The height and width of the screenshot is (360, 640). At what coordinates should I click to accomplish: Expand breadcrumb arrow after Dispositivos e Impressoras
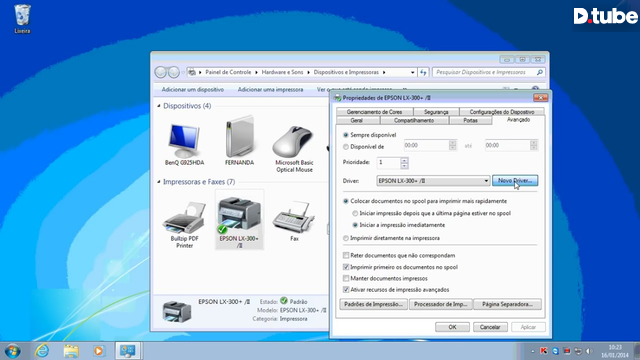(384, 72)
